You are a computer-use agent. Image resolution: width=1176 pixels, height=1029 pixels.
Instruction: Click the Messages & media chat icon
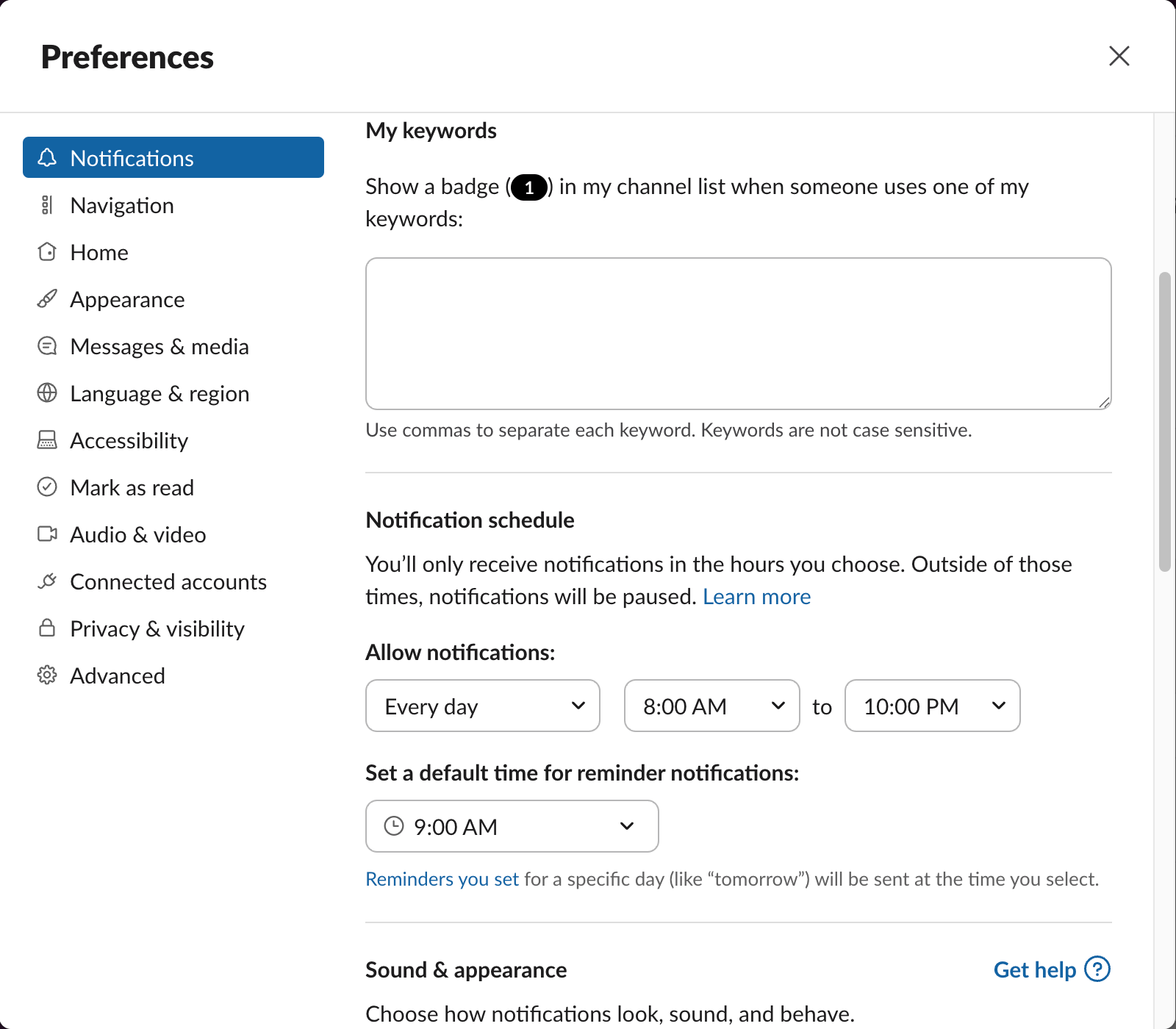point(47,346)
